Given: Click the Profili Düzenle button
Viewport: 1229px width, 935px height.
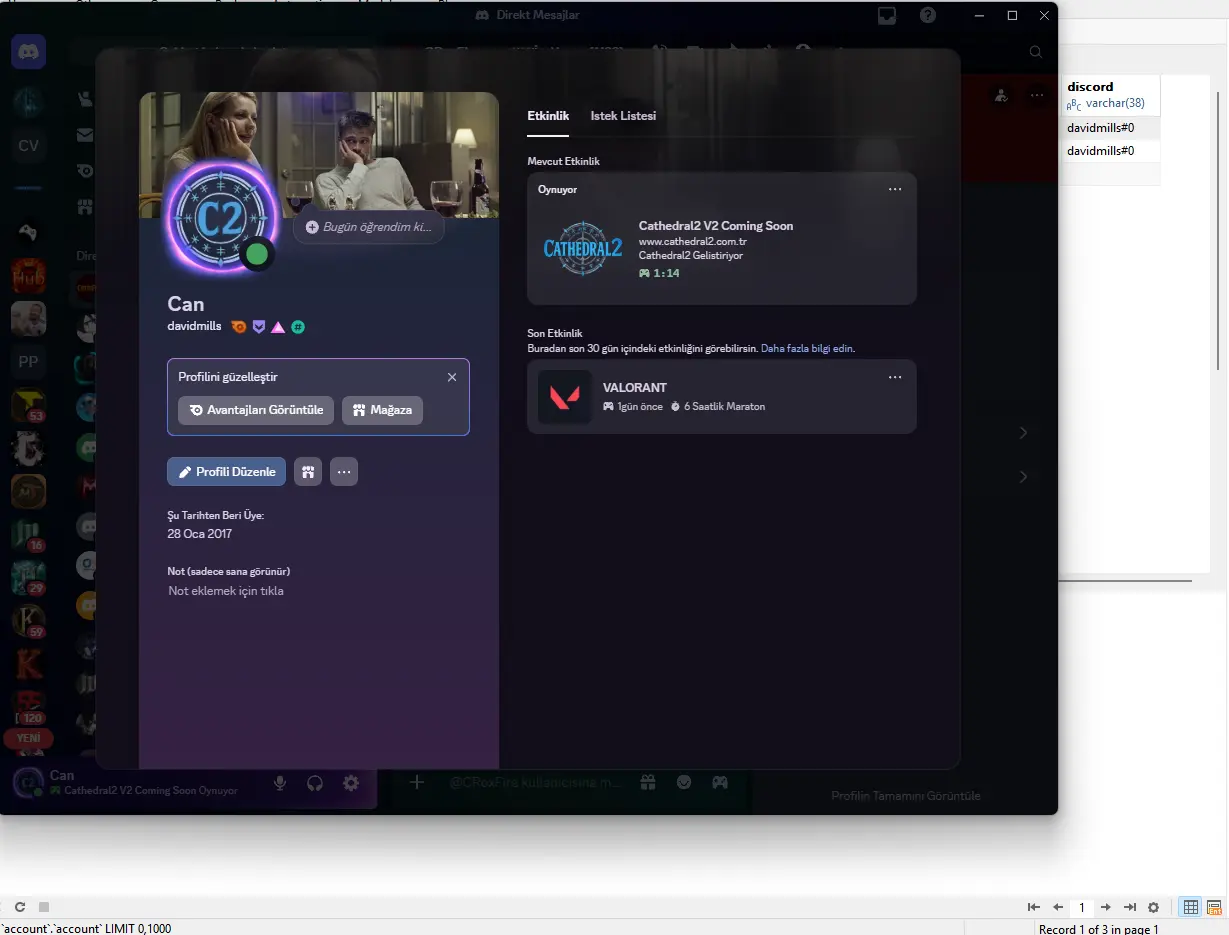Looking at the screenshot, I should [x=227, y=472].
